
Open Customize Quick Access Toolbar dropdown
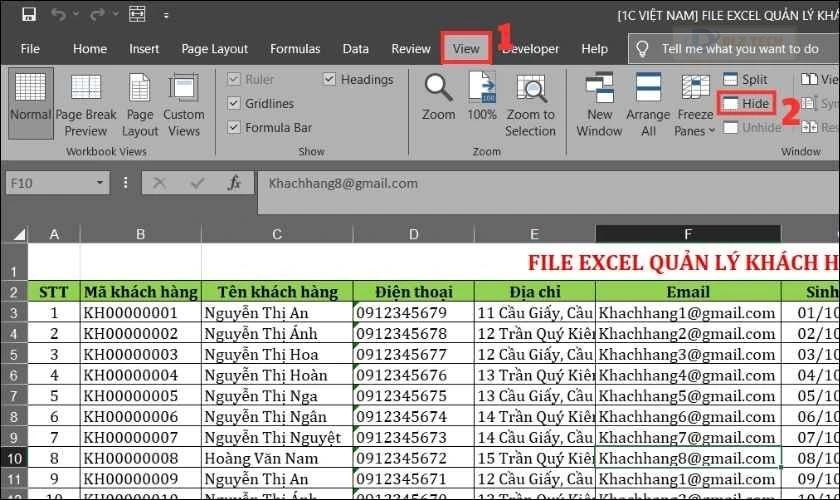(166, 16)
